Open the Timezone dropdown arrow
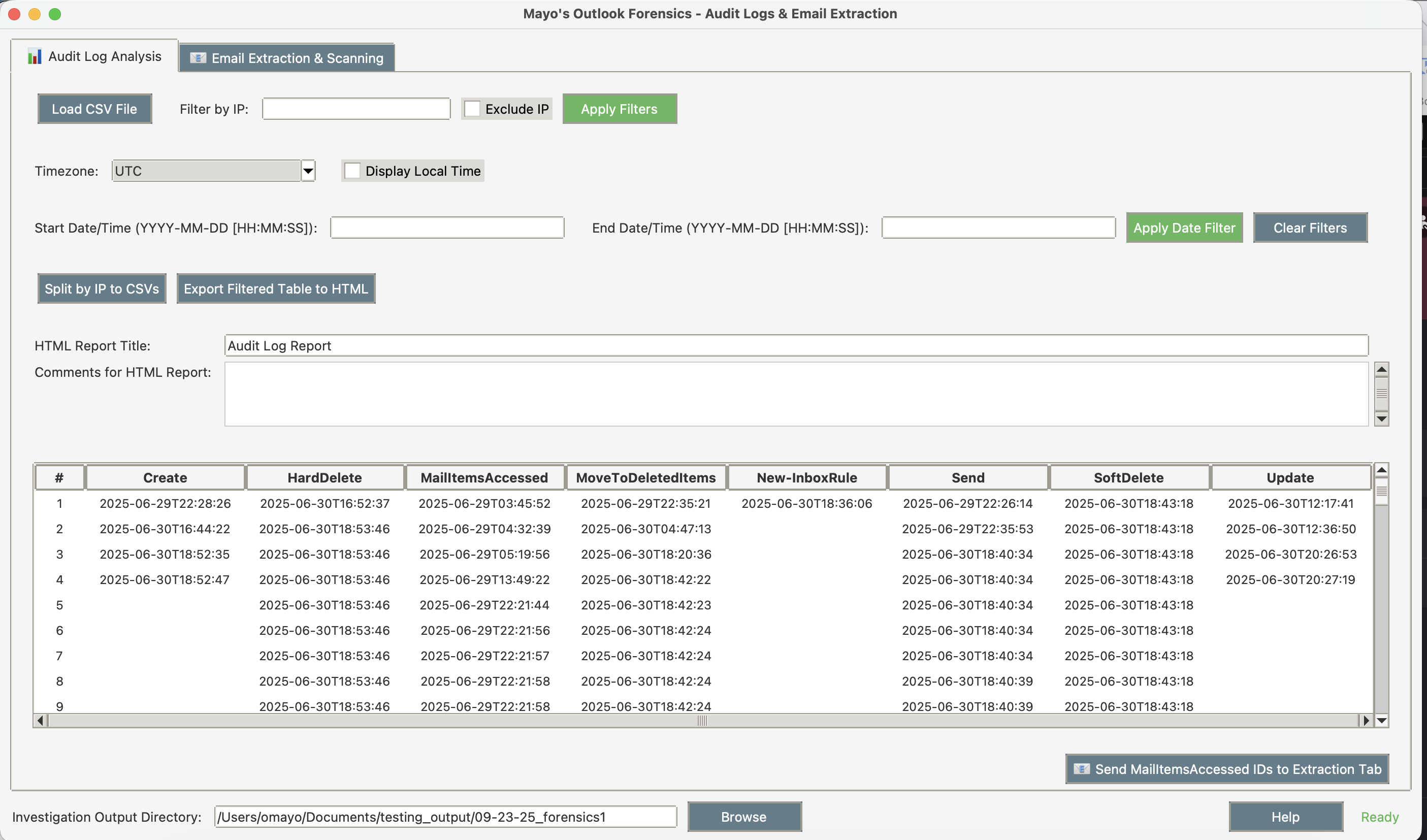1427x840 pixels. click(308, 171)
